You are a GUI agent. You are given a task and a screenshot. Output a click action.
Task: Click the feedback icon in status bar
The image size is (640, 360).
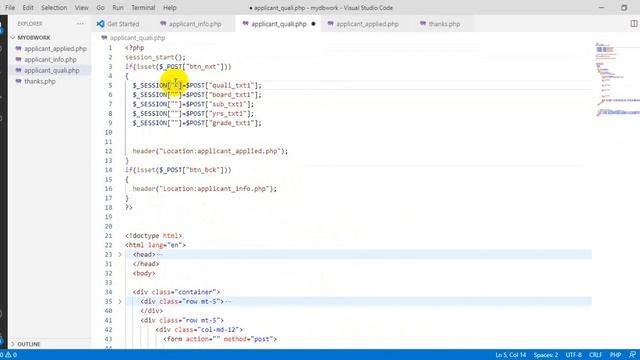tap(632, 355)
